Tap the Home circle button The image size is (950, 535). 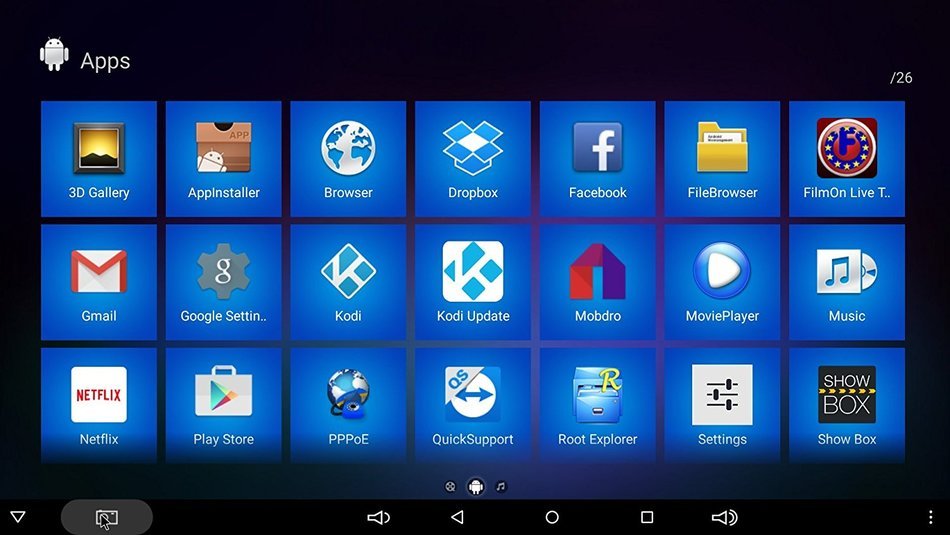552,517
